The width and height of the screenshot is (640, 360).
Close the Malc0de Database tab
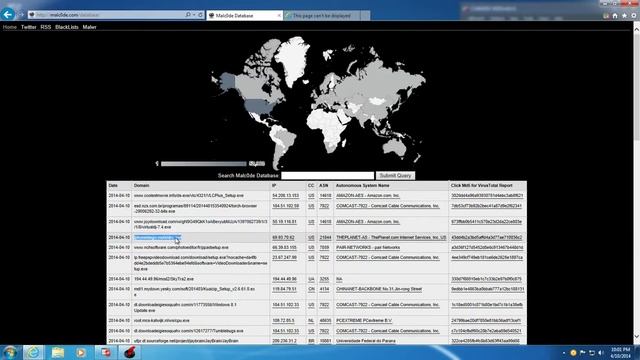(279, 16)
